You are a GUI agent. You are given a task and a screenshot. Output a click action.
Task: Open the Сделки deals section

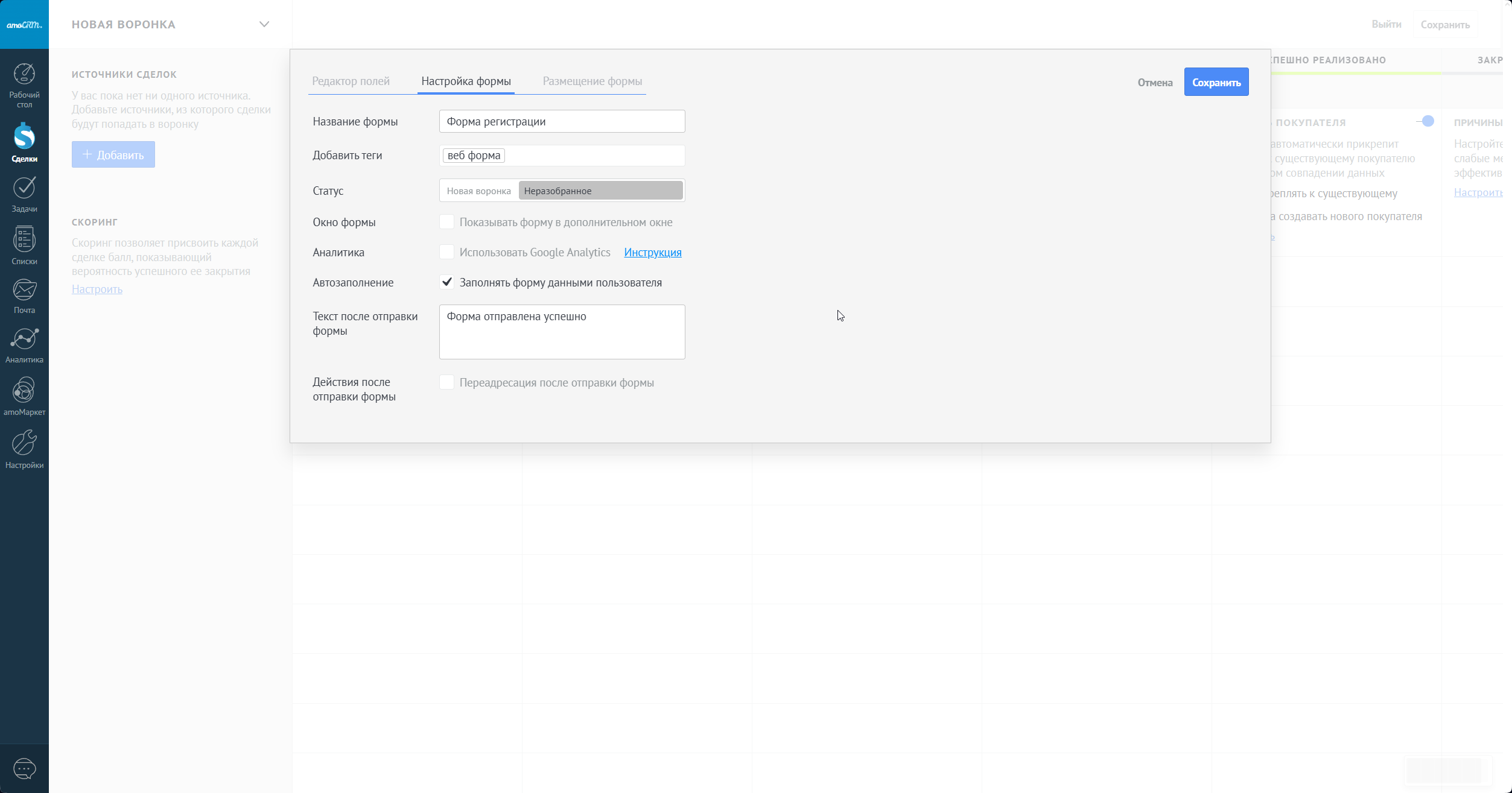pos(24,142)
